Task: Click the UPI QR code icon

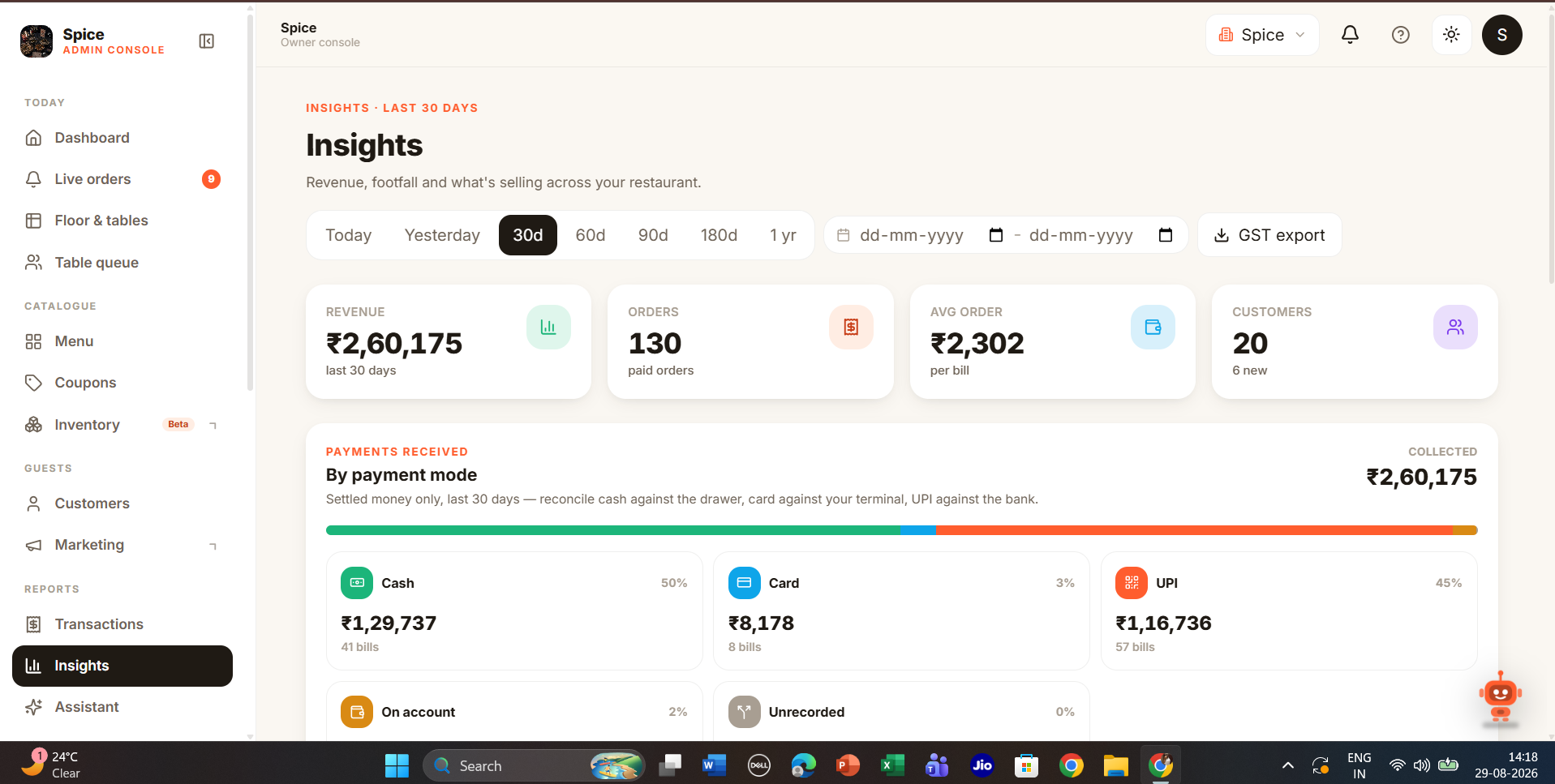Action: [1132, 583]
